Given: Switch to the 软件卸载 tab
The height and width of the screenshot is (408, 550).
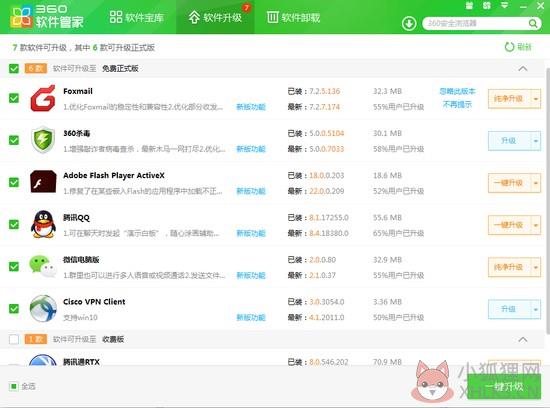Looking at the screenshot, I should [293, 17].
